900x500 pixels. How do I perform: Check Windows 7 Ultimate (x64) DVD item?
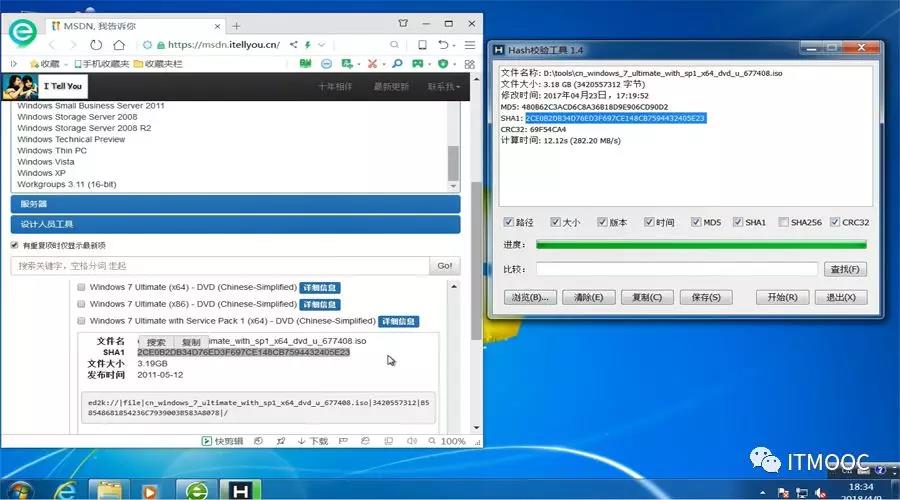(x=81, y=287)
